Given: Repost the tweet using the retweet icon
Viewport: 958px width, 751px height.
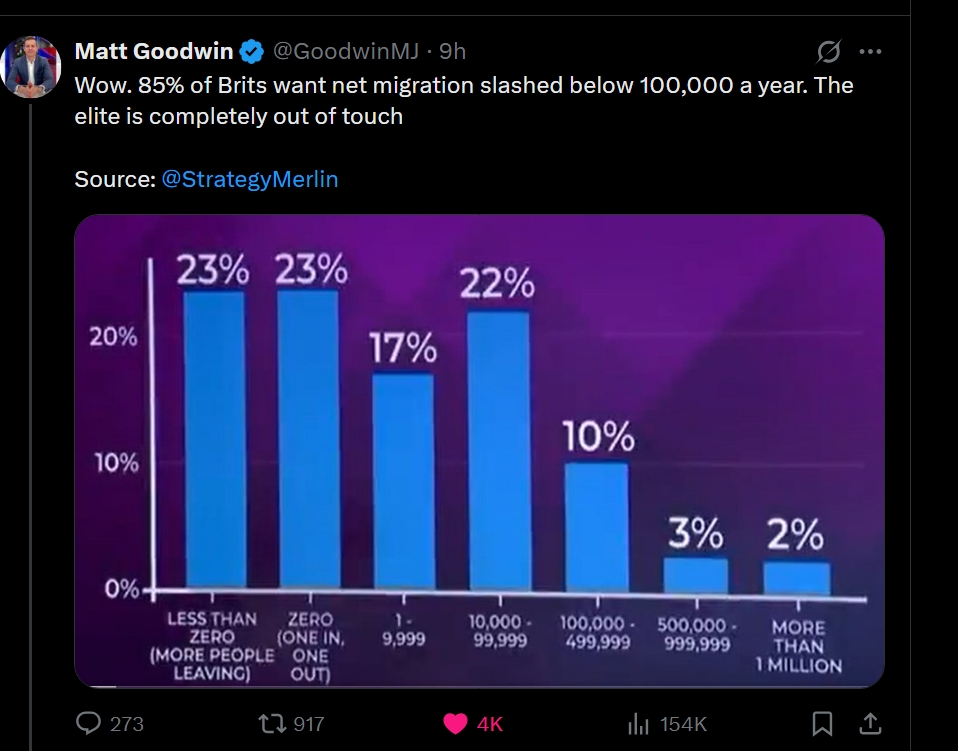Looking at the screenshot, I should [x=271, y=723].
